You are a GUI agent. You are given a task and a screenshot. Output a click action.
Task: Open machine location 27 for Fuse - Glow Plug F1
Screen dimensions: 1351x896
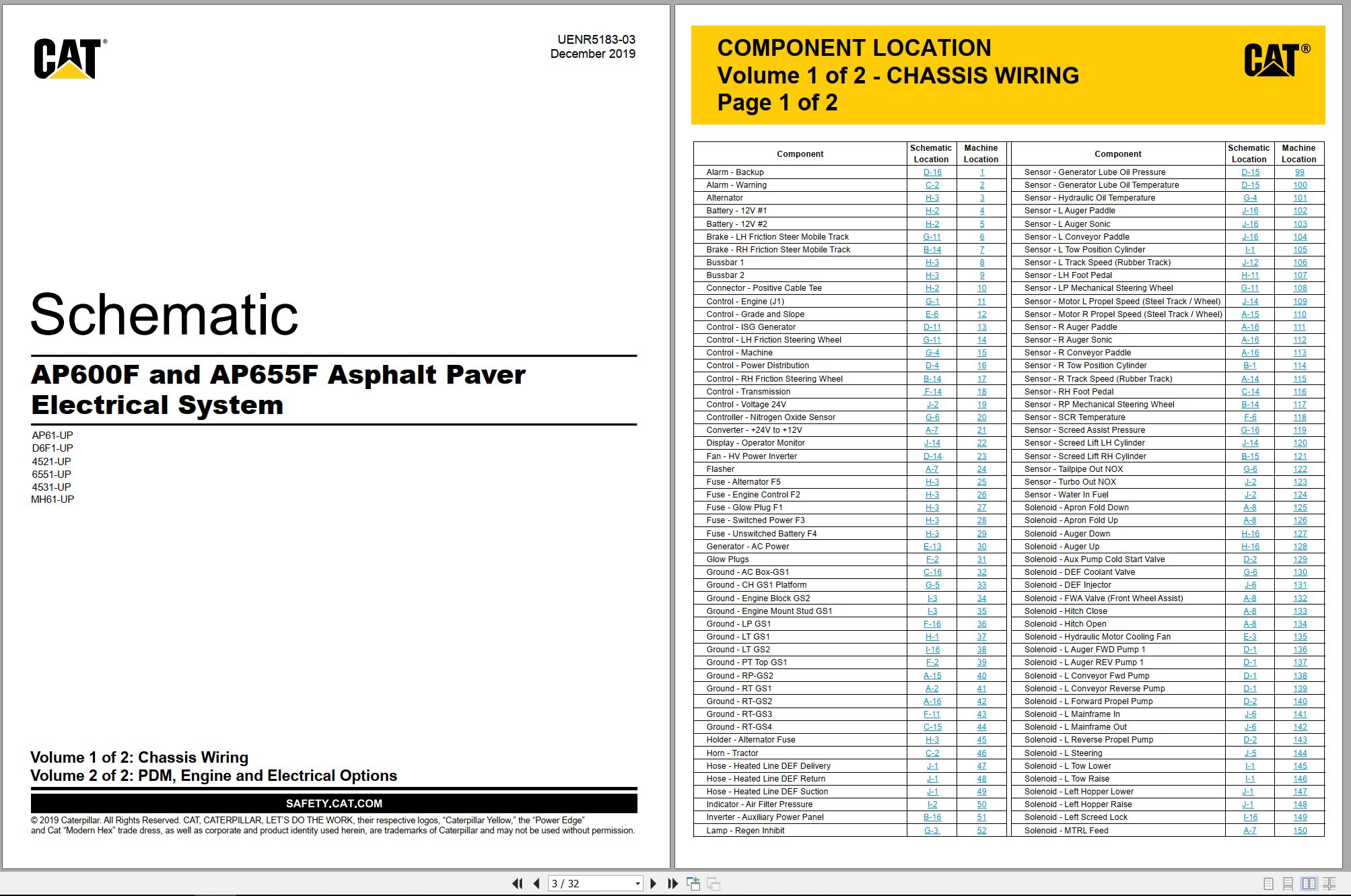(981, 508)
